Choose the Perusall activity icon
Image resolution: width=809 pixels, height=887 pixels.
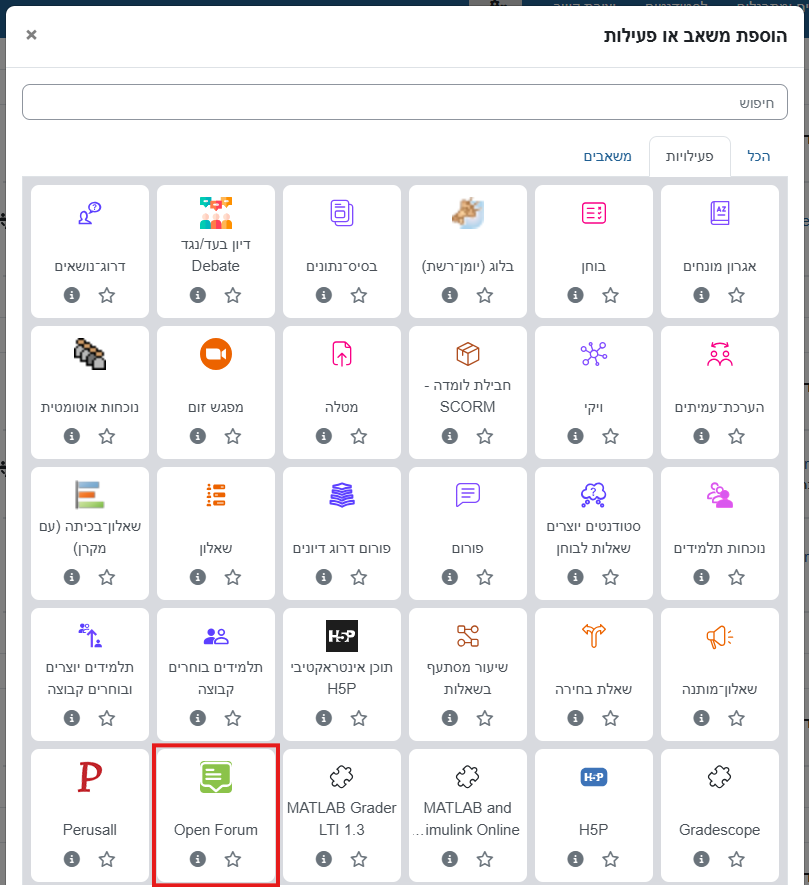click(90, 777)
